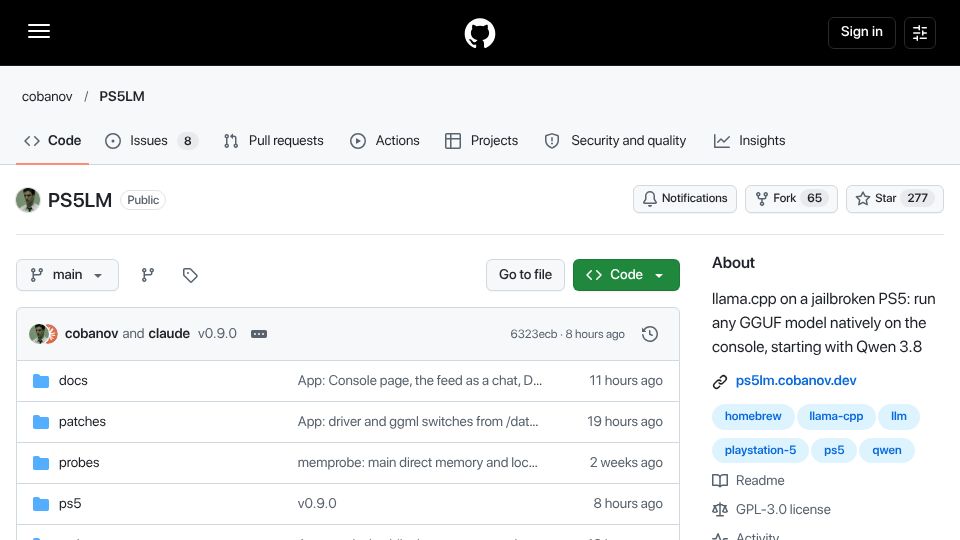Open the appearance settings sliders icon
Viewport: 960px width, 540px height.
[x=920, y=32]
